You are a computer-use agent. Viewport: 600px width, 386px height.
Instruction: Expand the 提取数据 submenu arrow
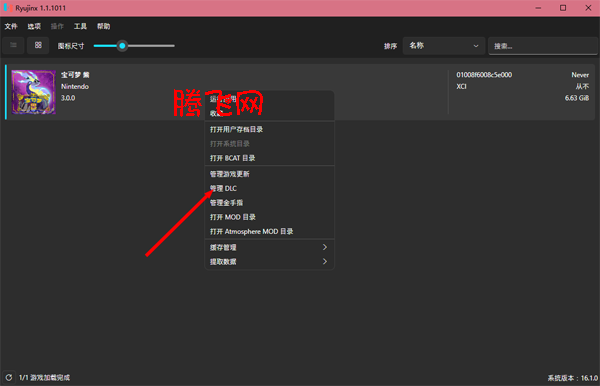pos(324,261)
